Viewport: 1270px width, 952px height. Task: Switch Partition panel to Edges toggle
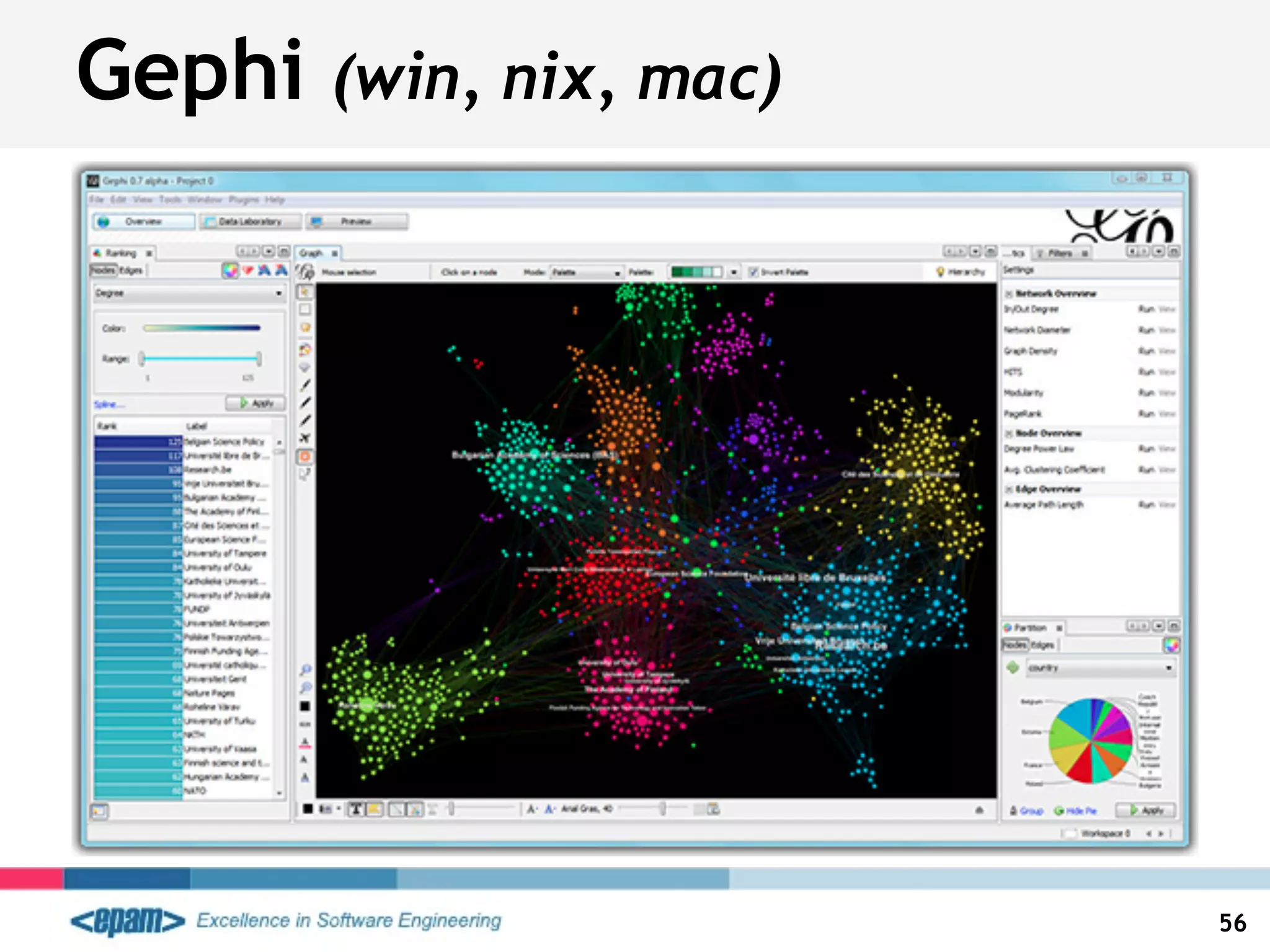1042,645
